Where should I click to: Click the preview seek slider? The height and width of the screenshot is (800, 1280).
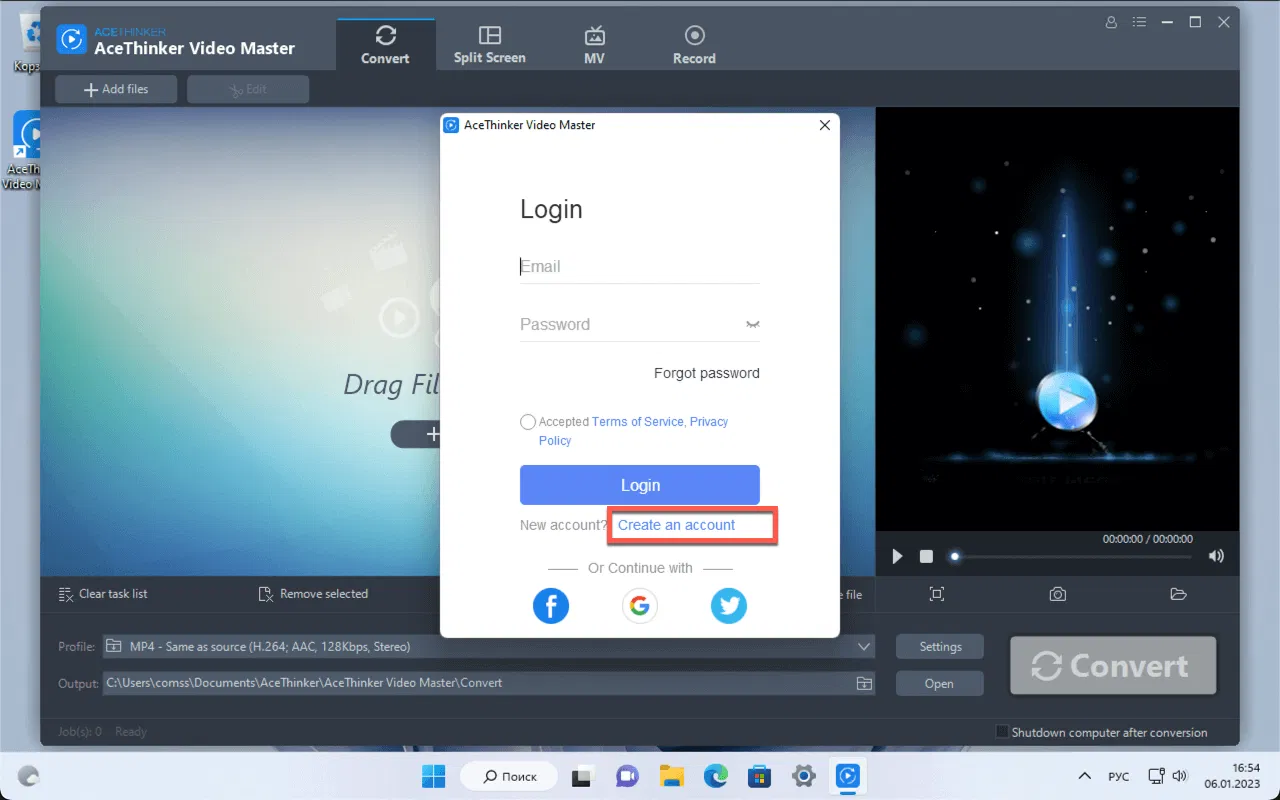point(1071,556)
